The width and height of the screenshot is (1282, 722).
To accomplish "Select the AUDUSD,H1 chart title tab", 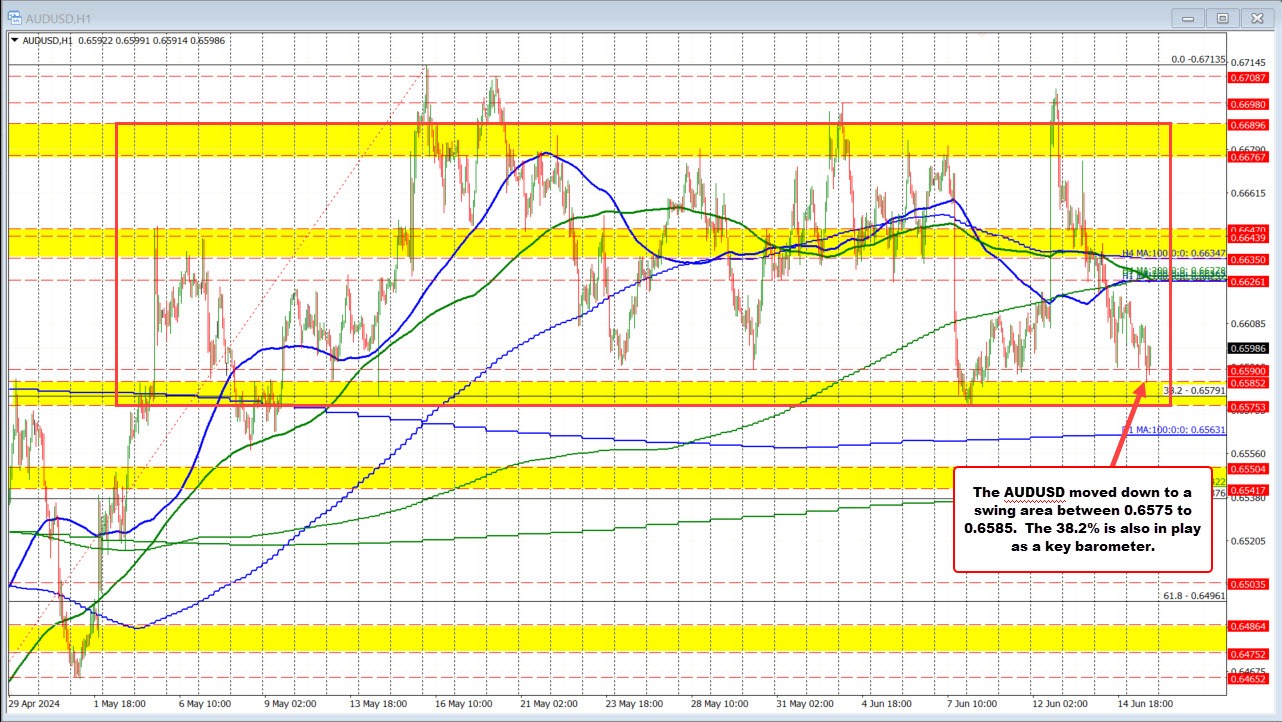I will click(58, 17).
